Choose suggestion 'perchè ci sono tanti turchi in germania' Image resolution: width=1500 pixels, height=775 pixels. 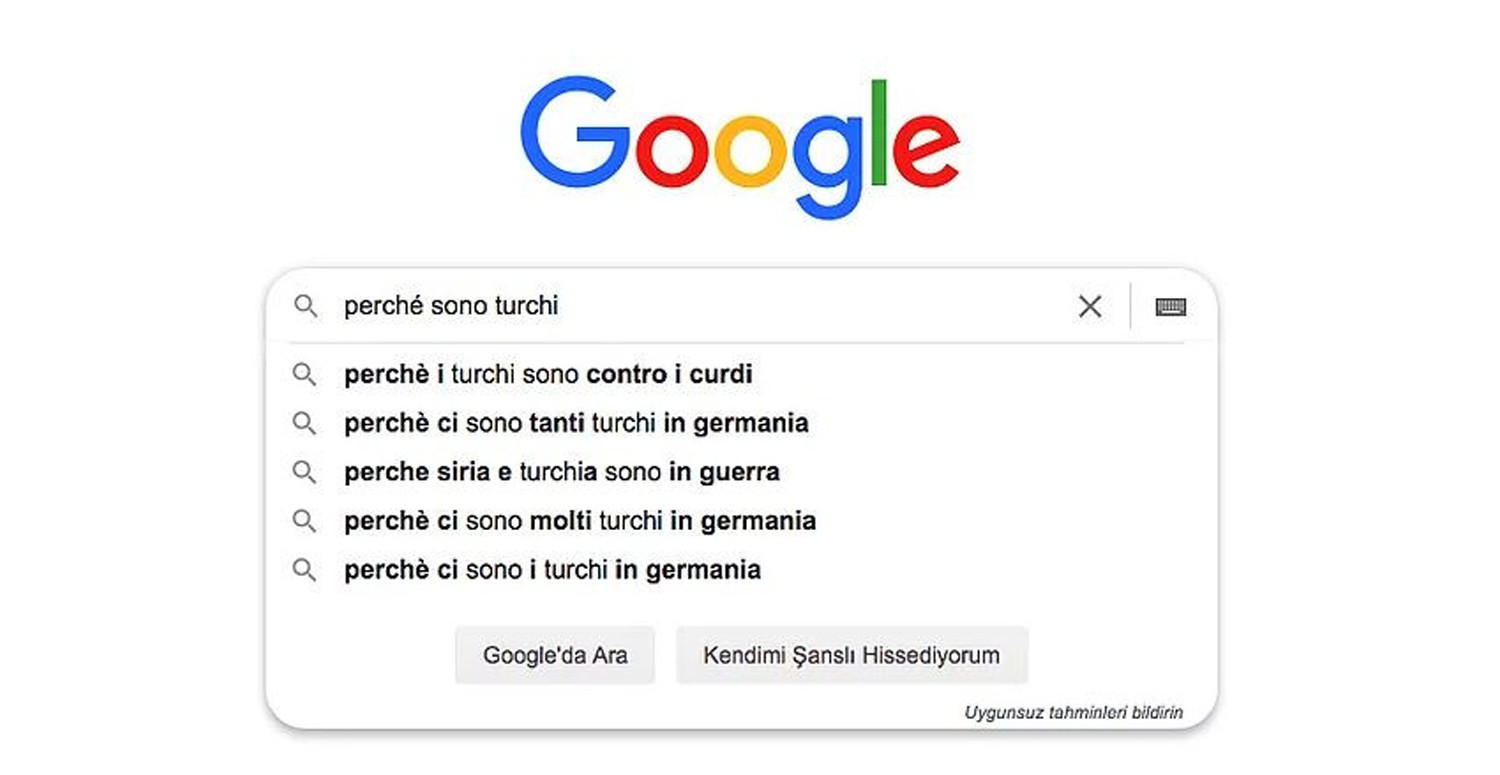click(x=576, y=424)
